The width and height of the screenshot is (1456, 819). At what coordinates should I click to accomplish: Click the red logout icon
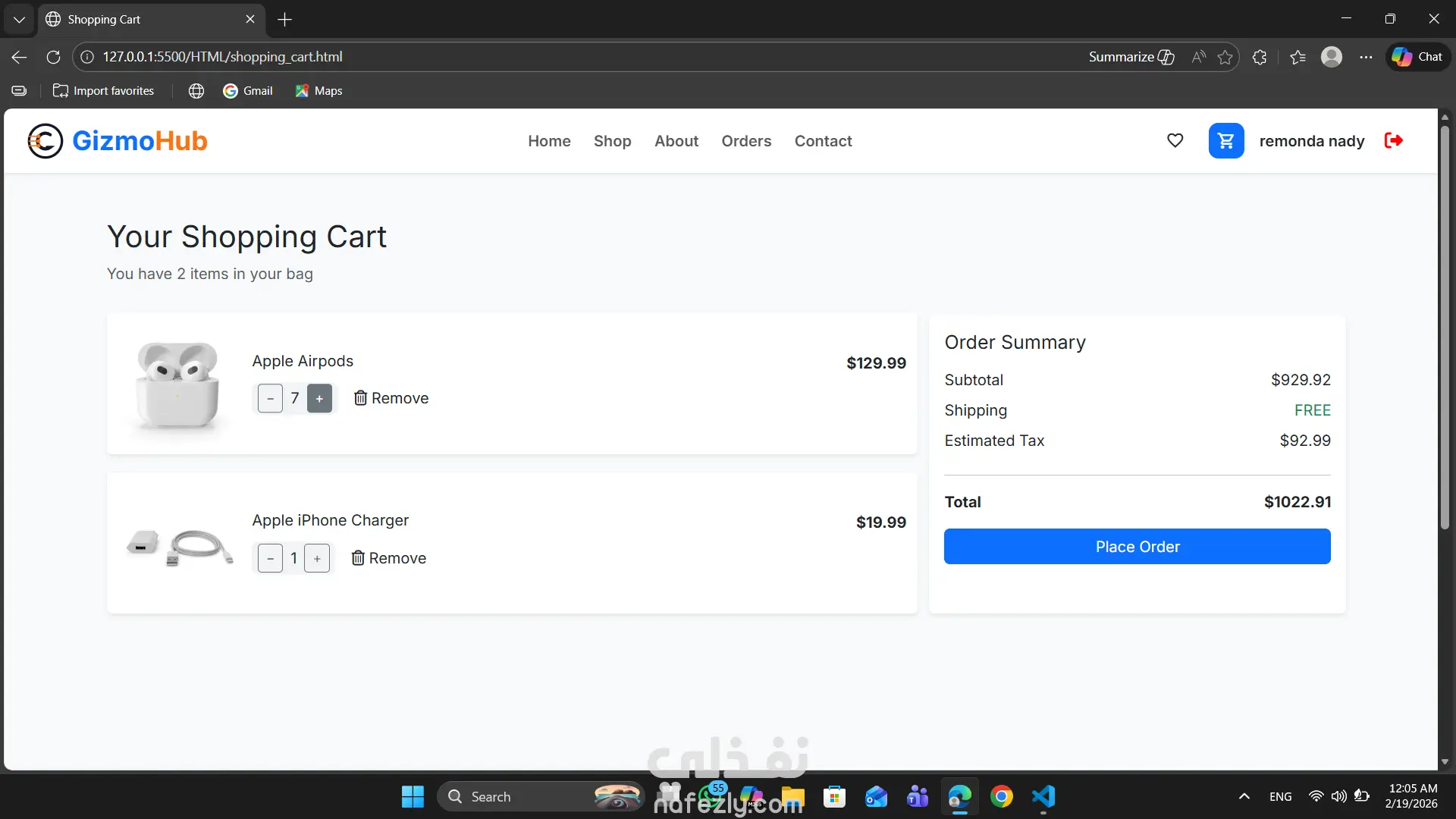(1393, 140)
